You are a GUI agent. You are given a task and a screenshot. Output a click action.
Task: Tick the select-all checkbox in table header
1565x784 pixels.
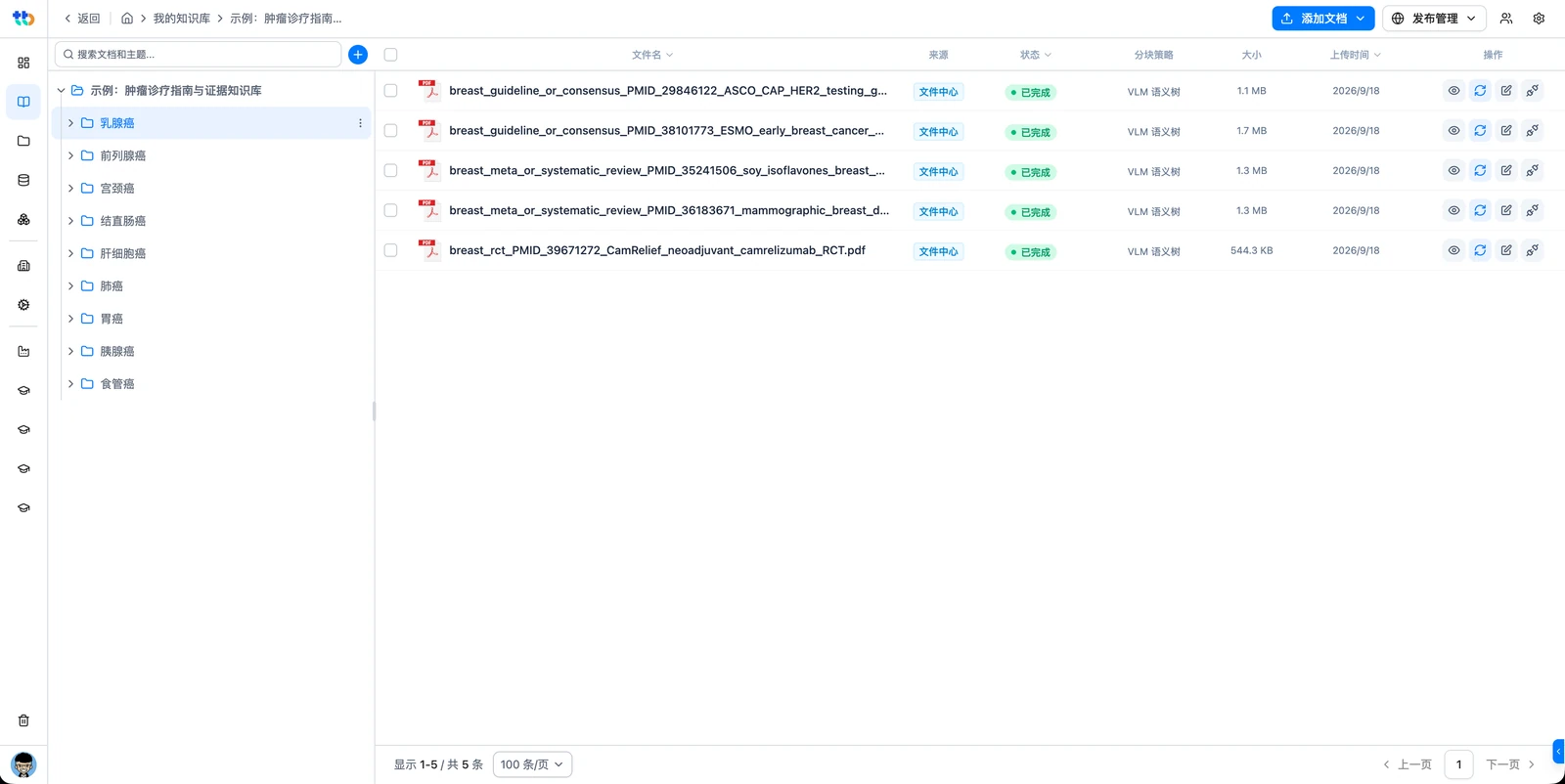point(390,55)
